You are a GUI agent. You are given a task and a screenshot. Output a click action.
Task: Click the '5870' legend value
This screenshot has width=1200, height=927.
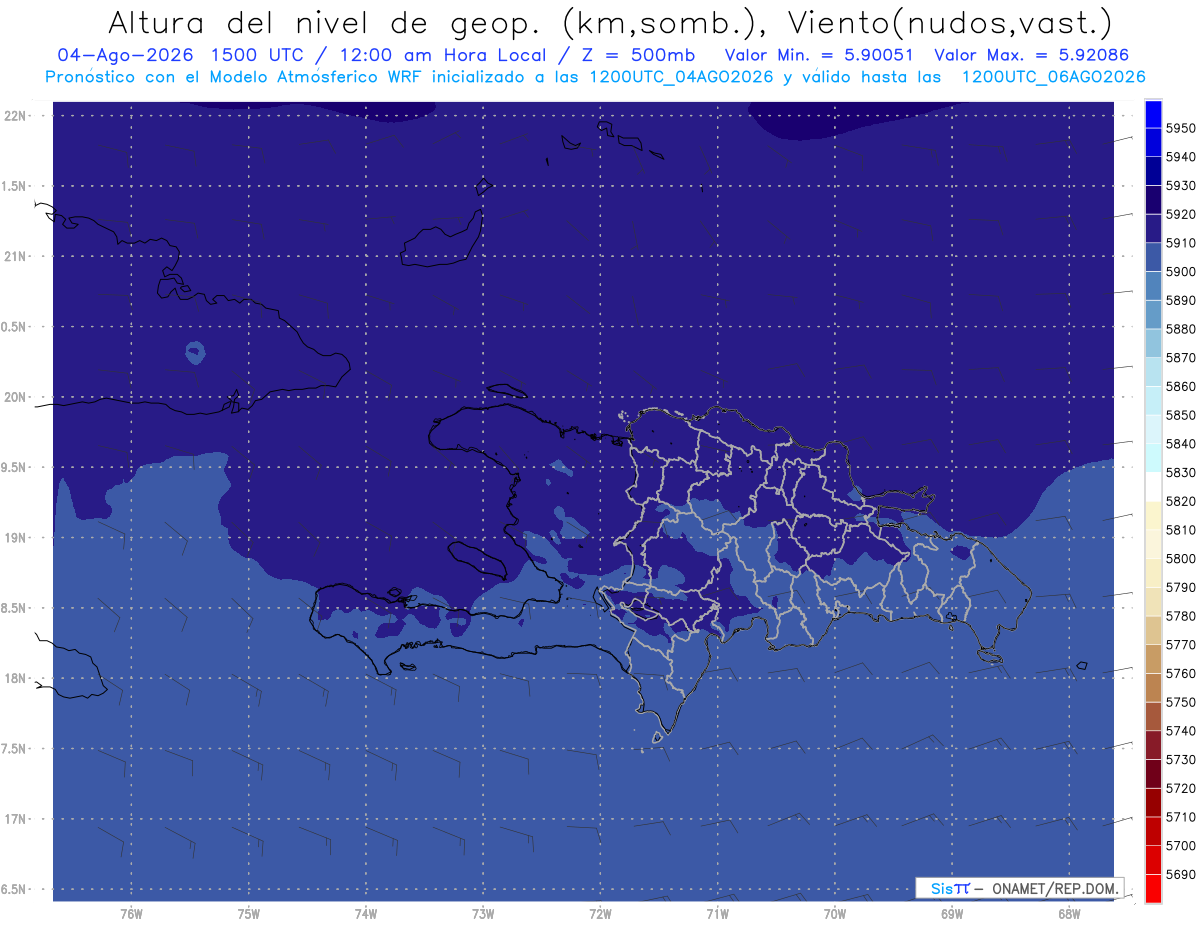[x=1180, y=358]
